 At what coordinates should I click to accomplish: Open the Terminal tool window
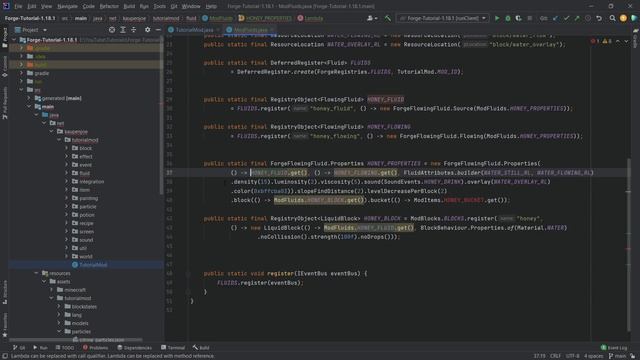coord(173,348)
